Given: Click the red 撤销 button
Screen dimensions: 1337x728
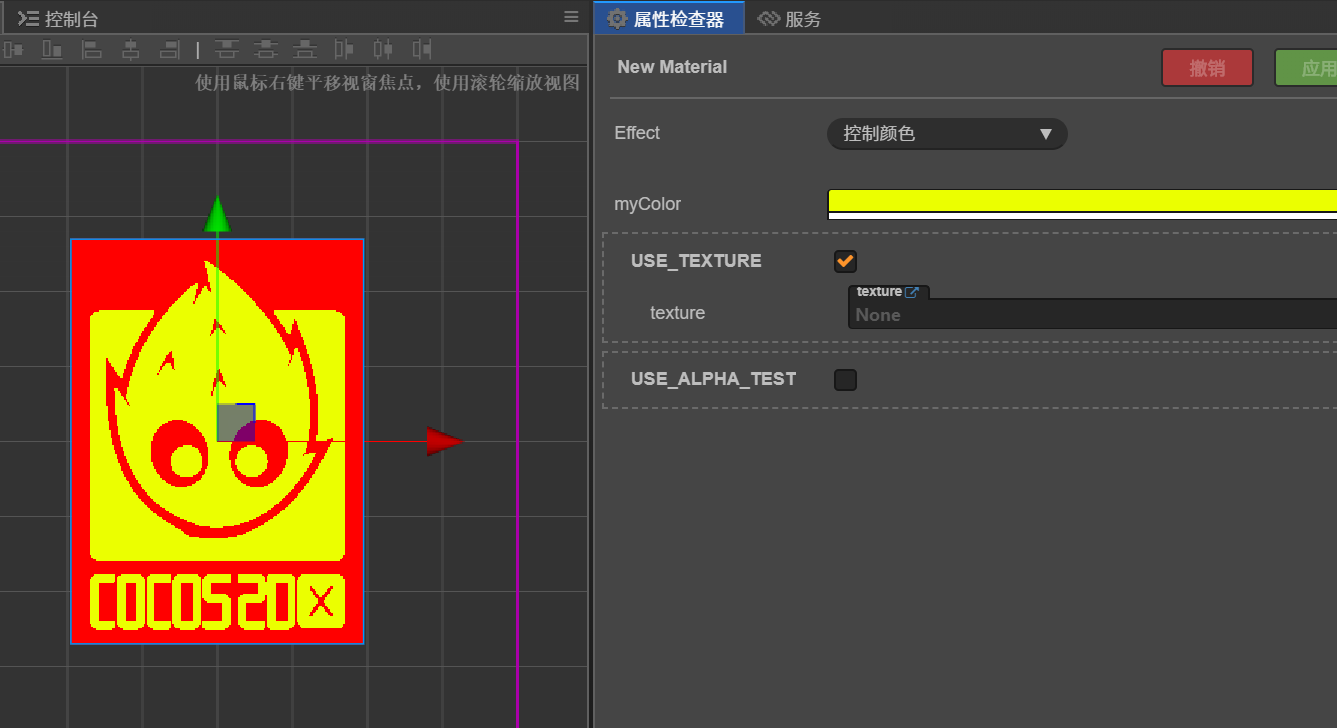Looking at the screenshot, I should point(1207,68).
